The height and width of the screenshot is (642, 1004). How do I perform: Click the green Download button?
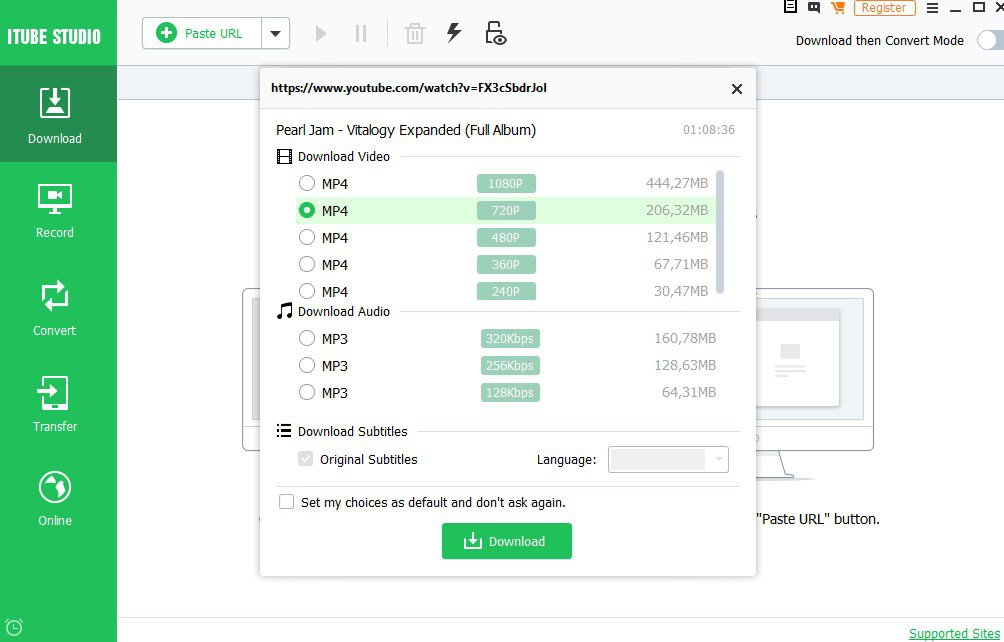pyautogui.click(x=506, y=541)
